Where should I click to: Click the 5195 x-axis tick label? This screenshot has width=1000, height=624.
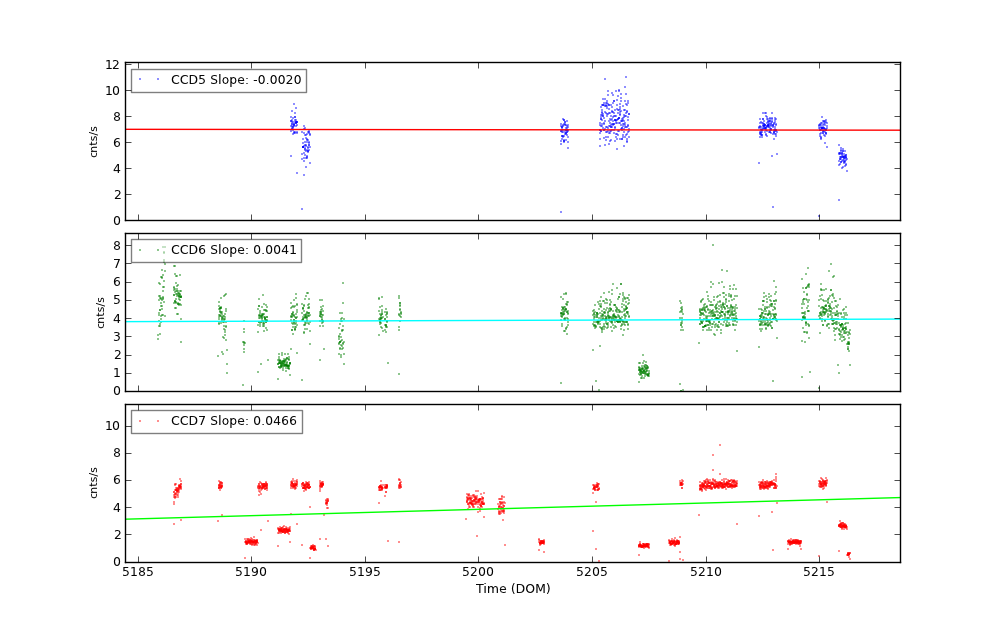coord(365,573)
